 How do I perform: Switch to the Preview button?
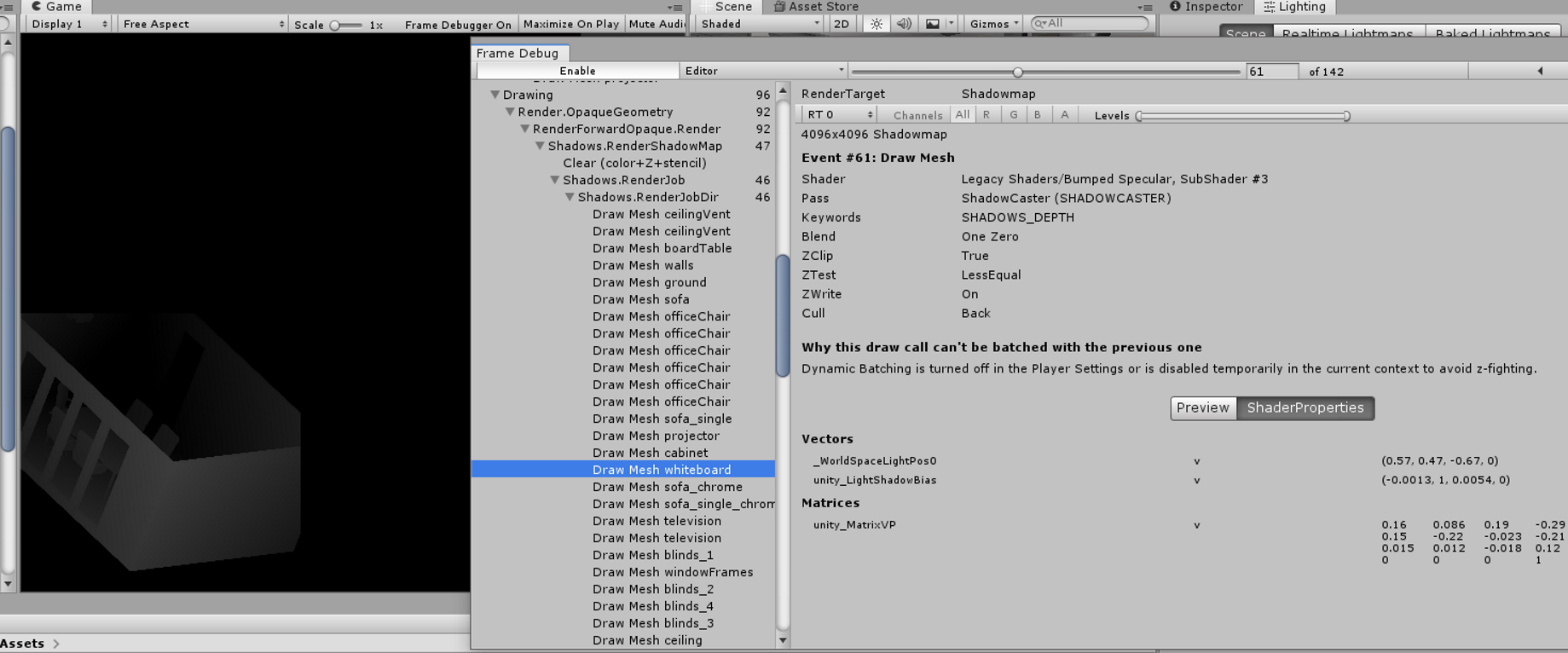click(1203, 408)
